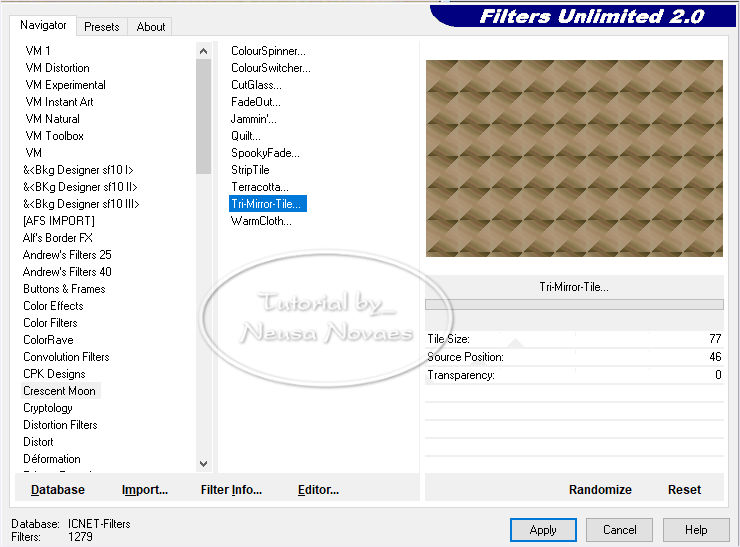Open Filter Info...
Viewport: 740px width, 547px height.
pyautogui.click(x=231, y=489)
